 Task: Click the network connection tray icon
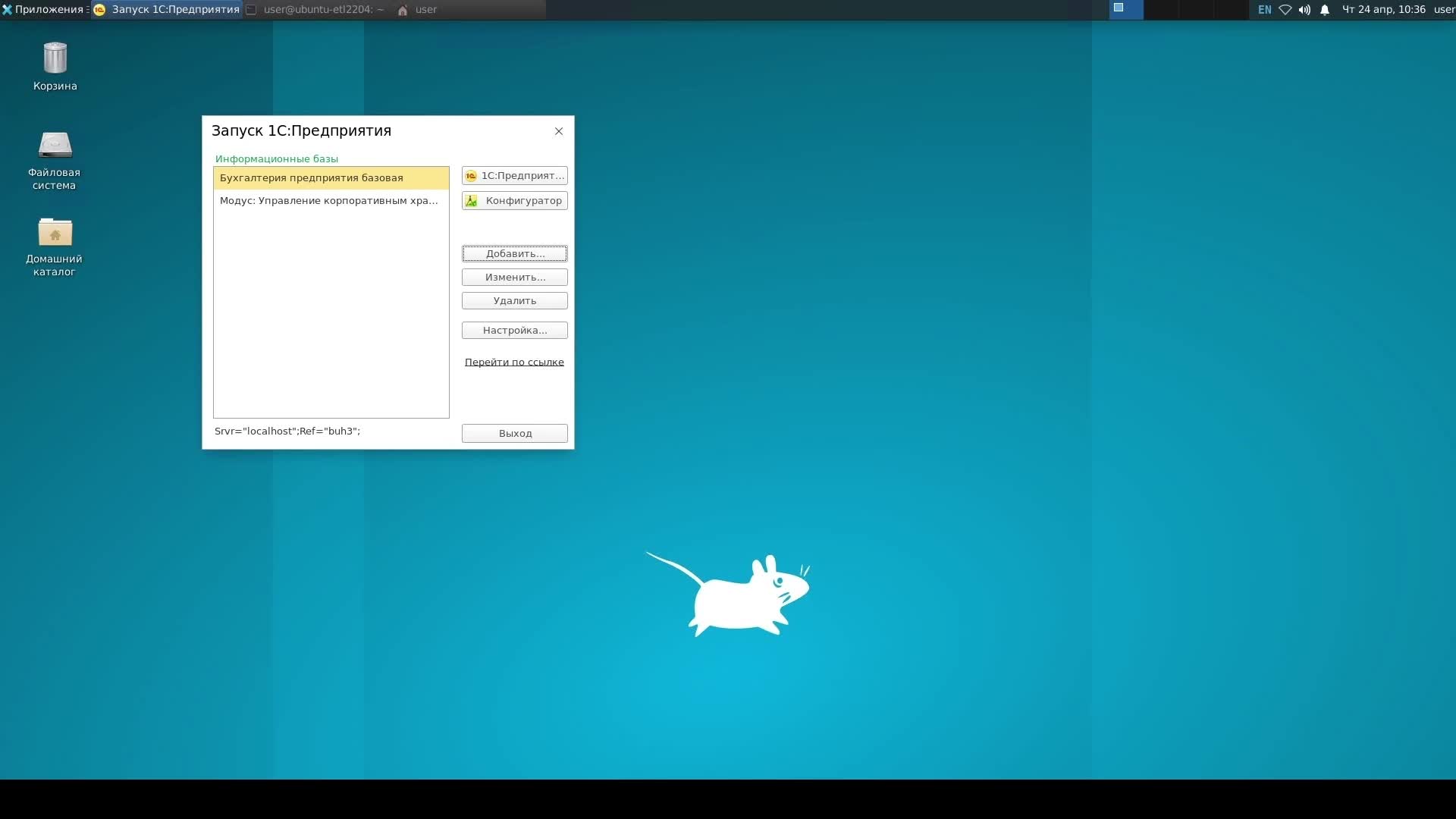[x=1285, y=10]
